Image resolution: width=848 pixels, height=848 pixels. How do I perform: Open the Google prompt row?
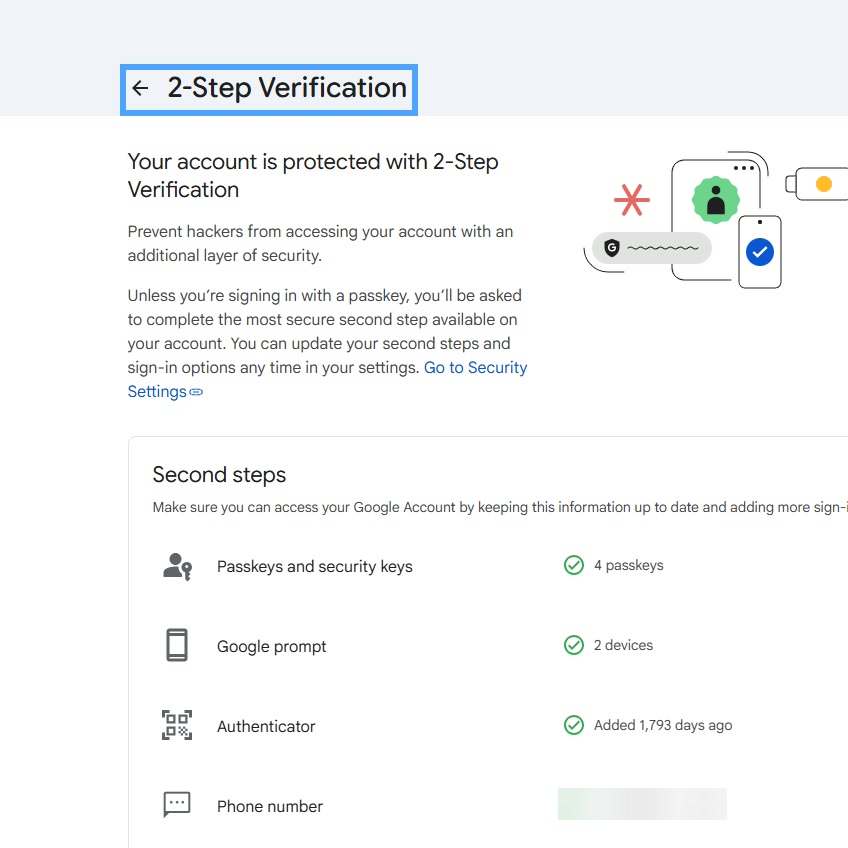488,646
